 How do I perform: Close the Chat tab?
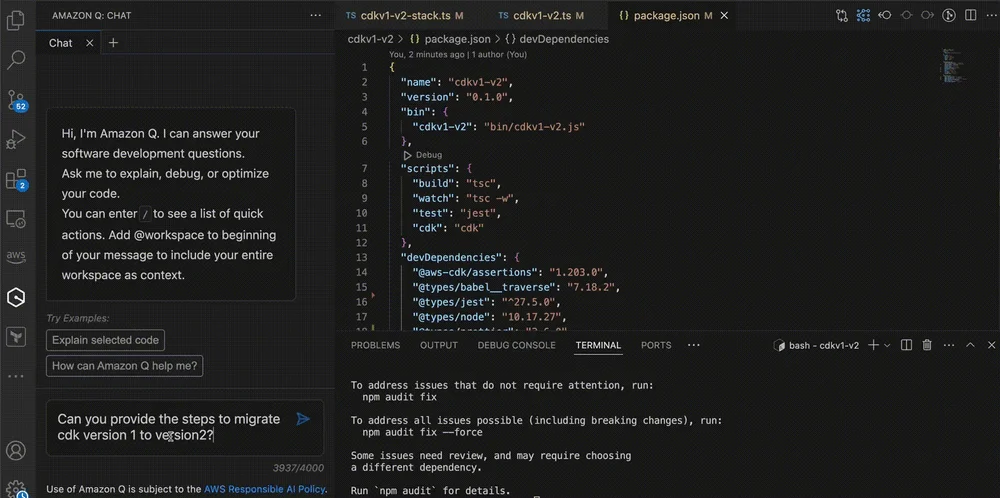pyautogui.click(x=89, y=43)
